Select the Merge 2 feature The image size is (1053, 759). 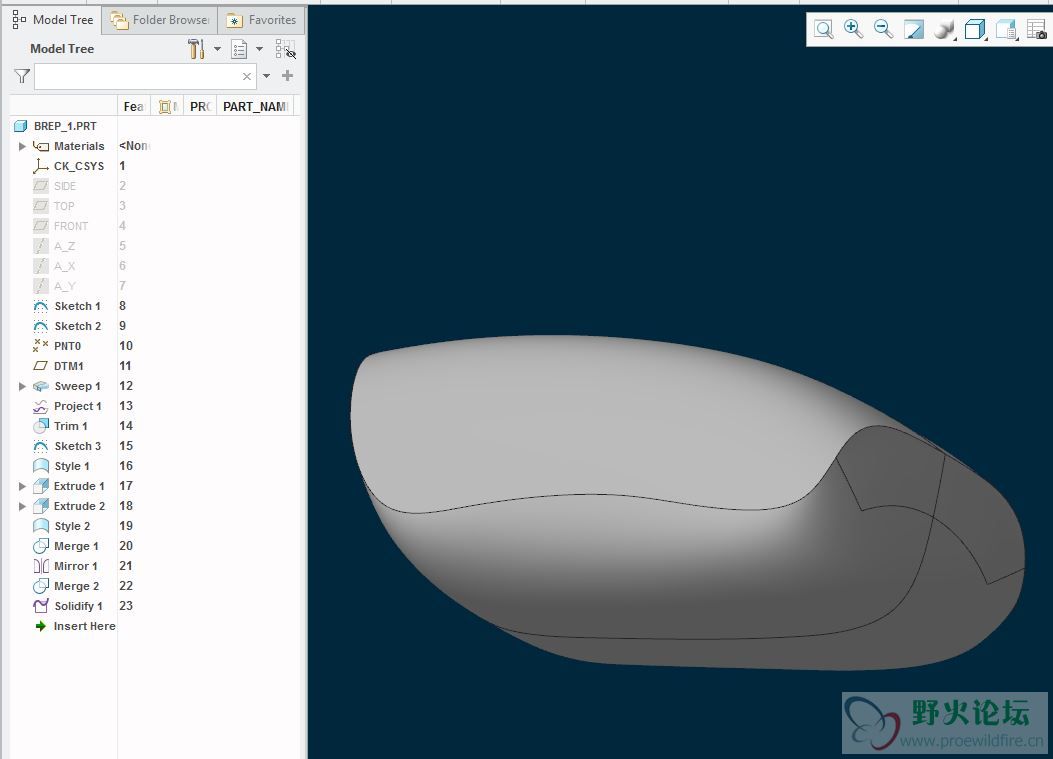tap(76, 586)
